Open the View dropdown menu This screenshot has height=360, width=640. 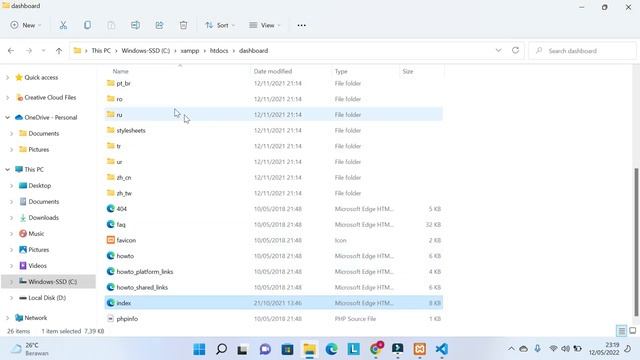pos(265,25)
